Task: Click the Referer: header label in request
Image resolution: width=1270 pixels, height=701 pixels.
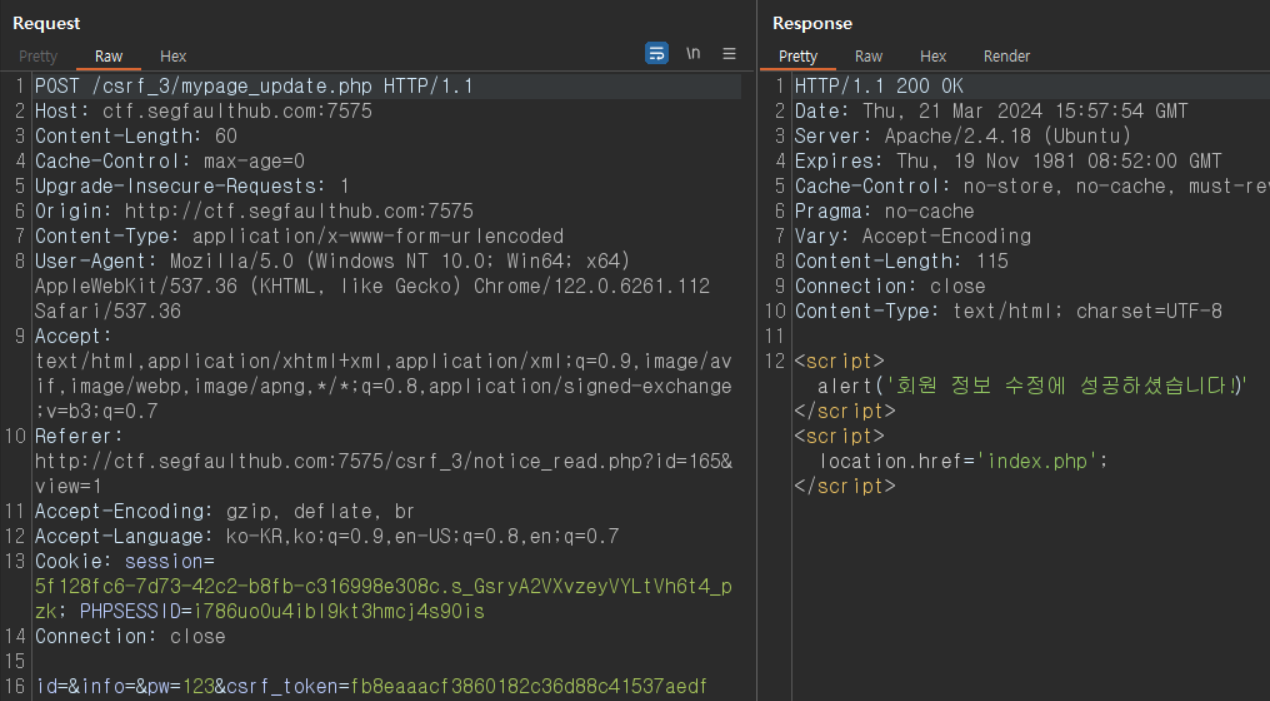Action: (79, 436)
